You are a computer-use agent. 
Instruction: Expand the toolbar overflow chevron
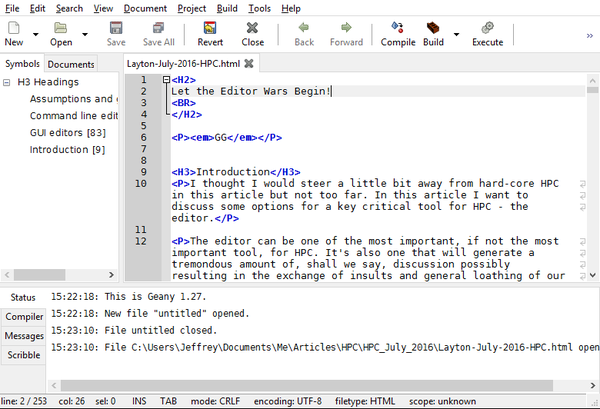point(590,36)
